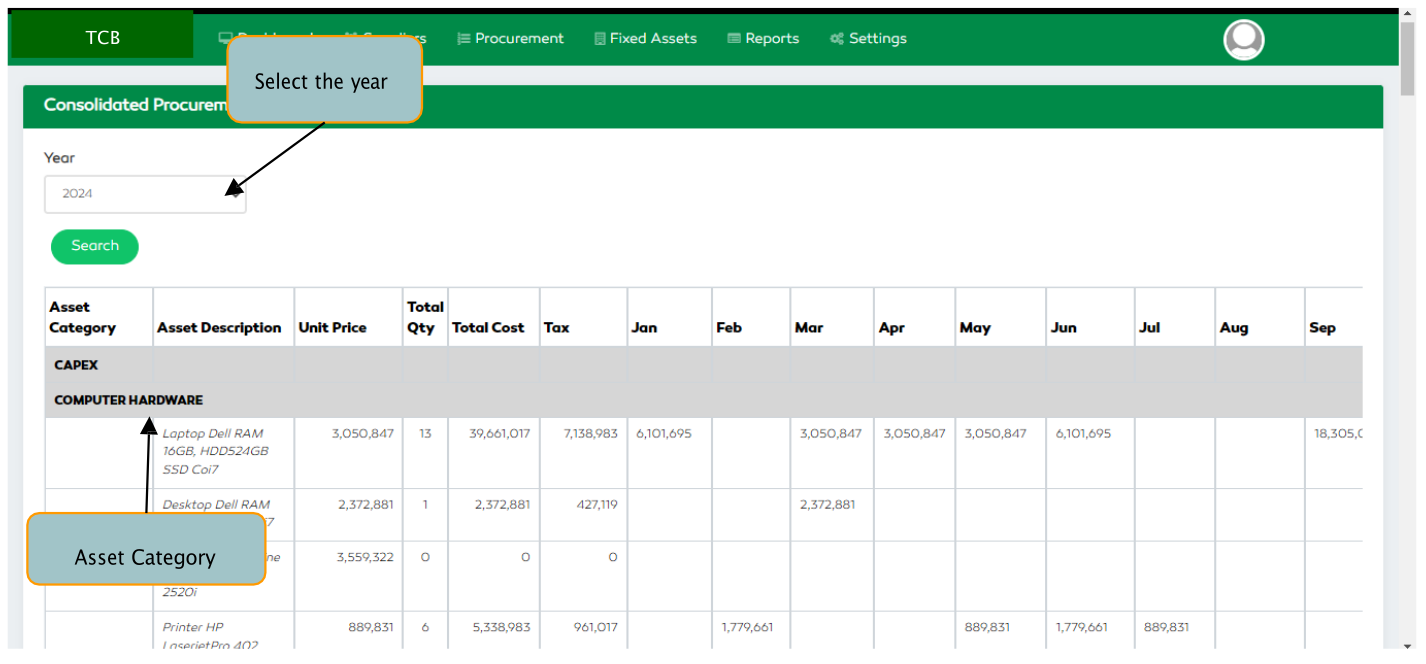Click the dropdown arrow beside the year field
This screenshot has width=1426, height=664.
(233, 194)
